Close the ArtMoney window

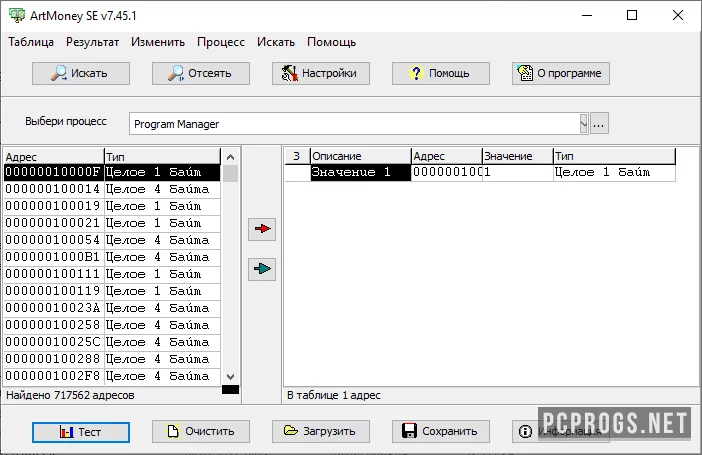coord(678,15)
